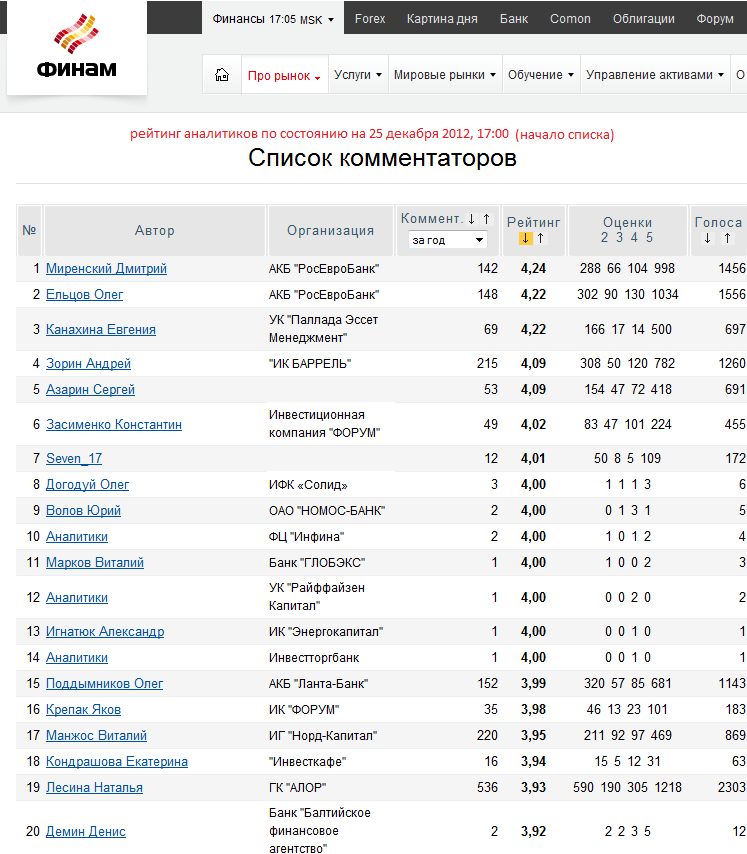747x854 pixels.
Task: Click comment count 536 for Лесина
Action: coord(487,788)
